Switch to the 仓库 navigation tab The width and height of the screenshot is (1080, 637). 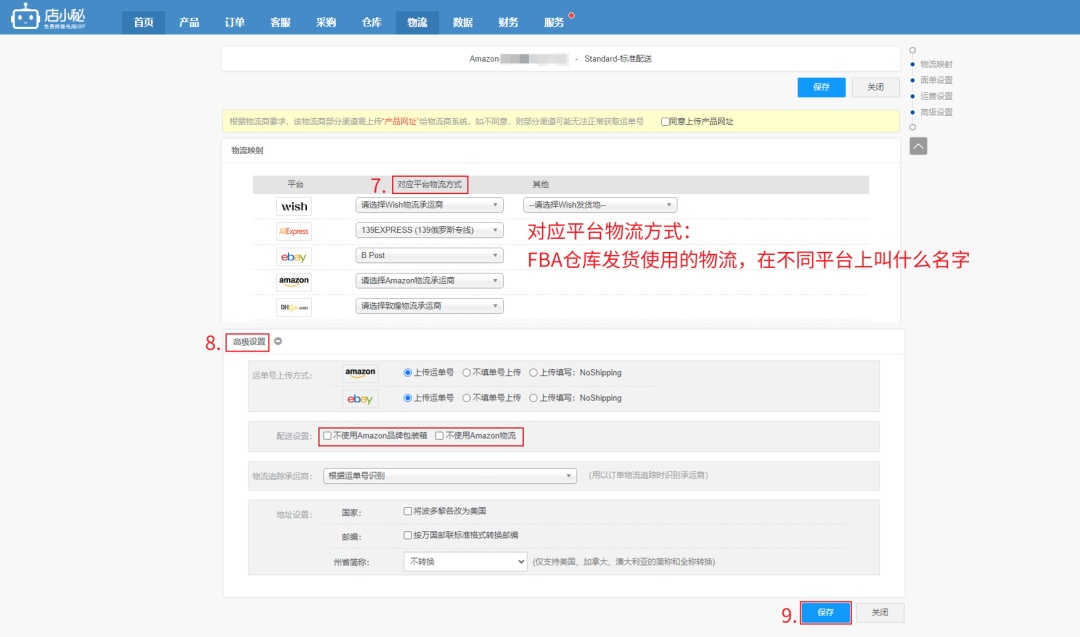click(x=371, y=22)
